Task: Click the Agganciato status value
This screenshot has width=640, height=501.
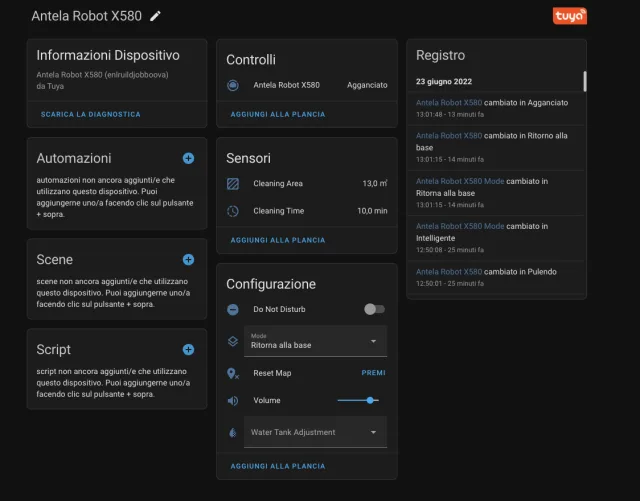Action: pos(367,85)
